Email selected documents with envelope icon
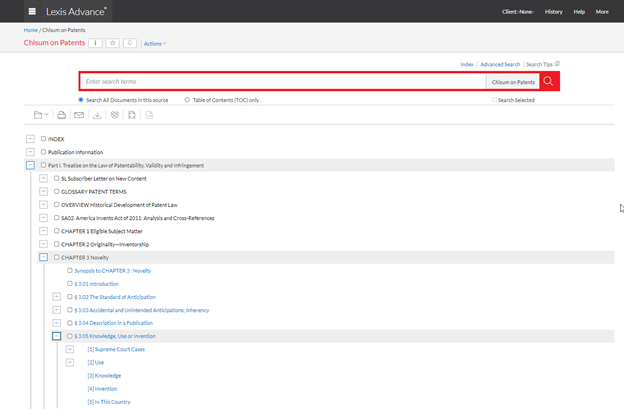The image size is (624, 409). [79, 115]
